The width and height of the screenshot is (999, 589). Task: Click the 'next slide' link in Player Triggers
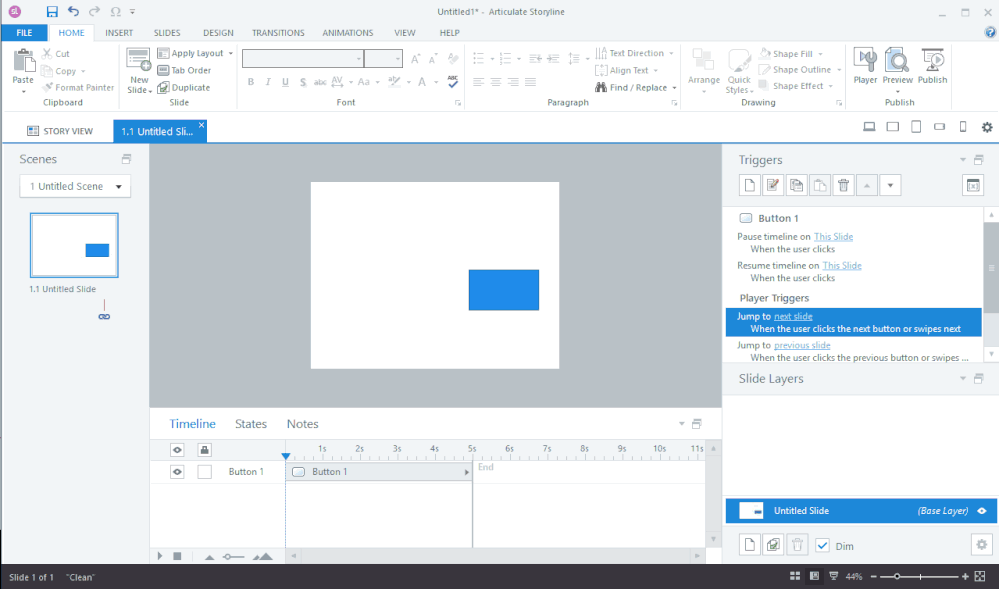click(x=793, y=316)
